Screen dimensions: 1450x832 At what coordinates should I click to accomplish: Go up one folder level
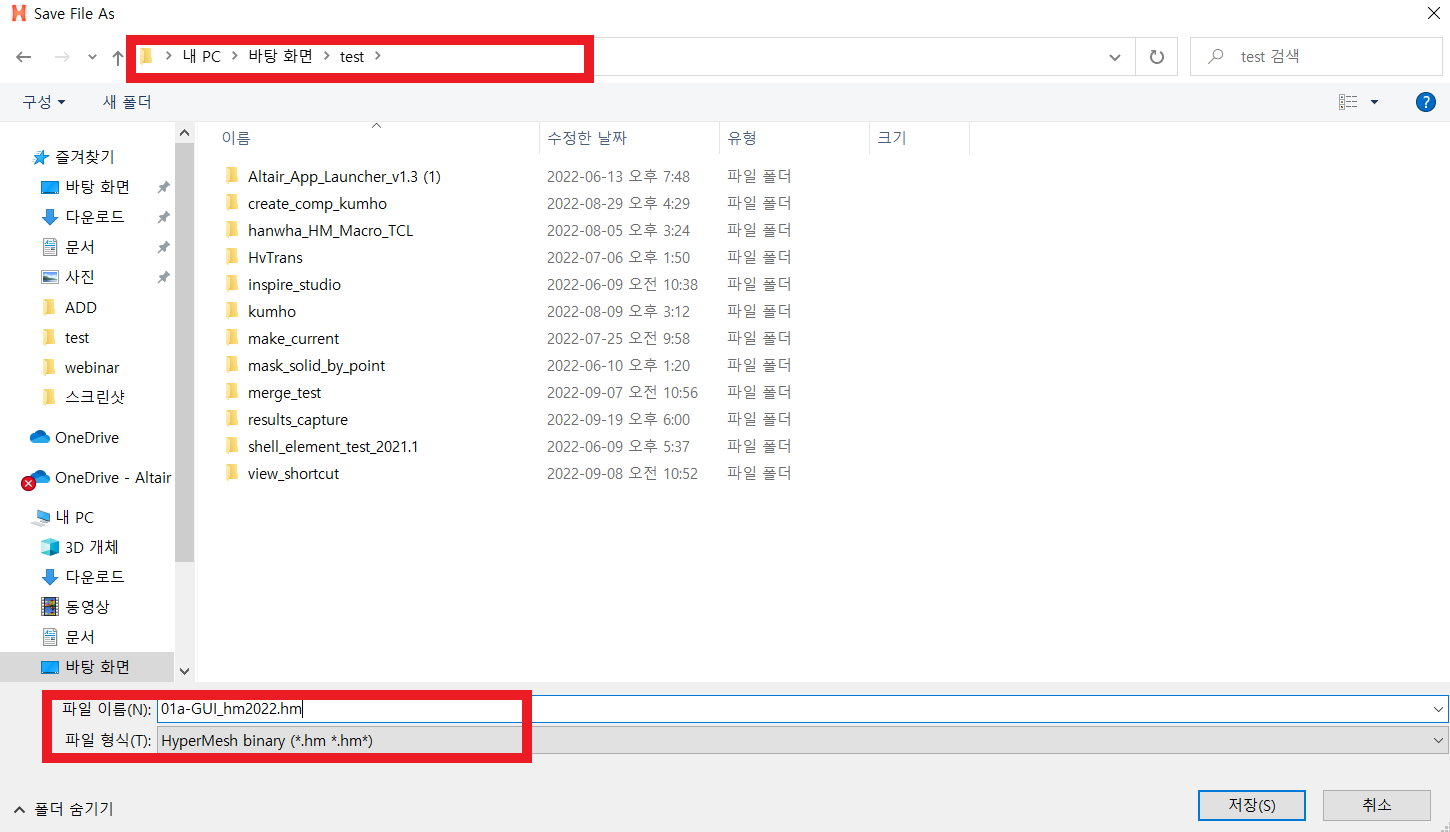point(117,57)
